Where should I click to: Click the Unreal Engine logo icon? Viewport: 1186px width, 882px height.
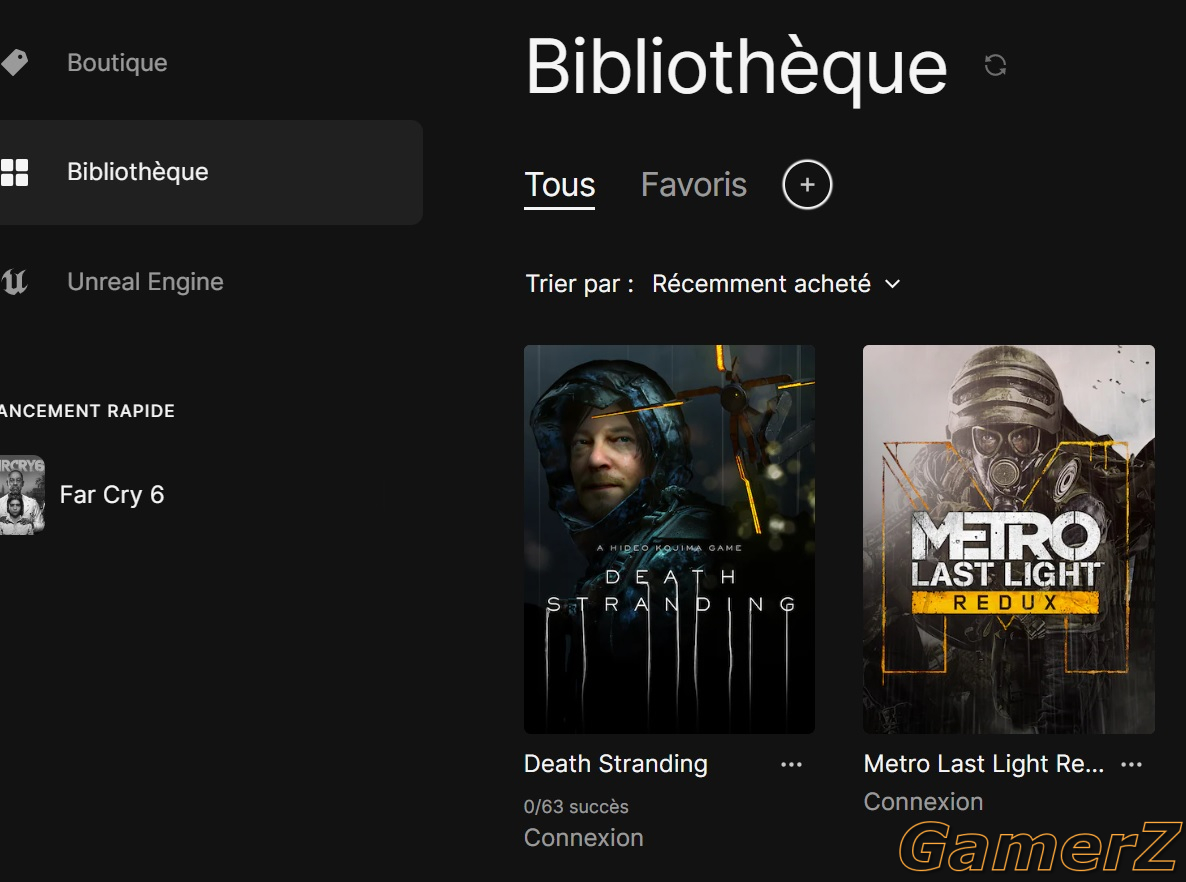click(x=14, y=282)
